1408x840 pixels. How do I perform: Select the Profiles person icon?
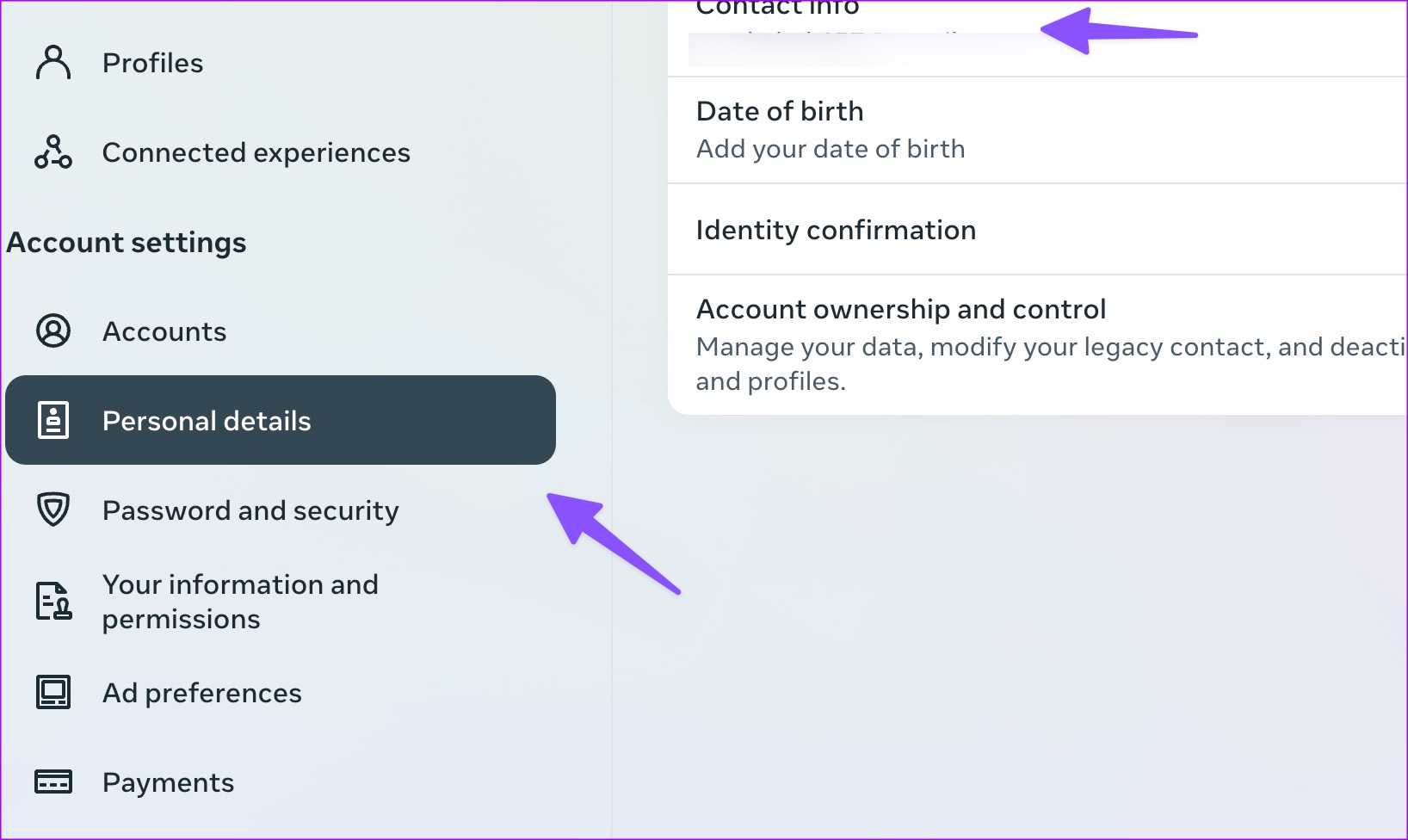[x=53, y=62]
